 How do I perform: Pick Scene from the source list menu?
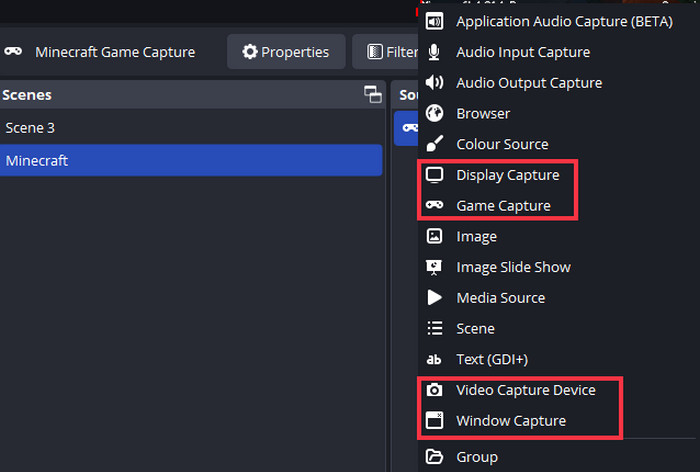(x=475, y=328)
